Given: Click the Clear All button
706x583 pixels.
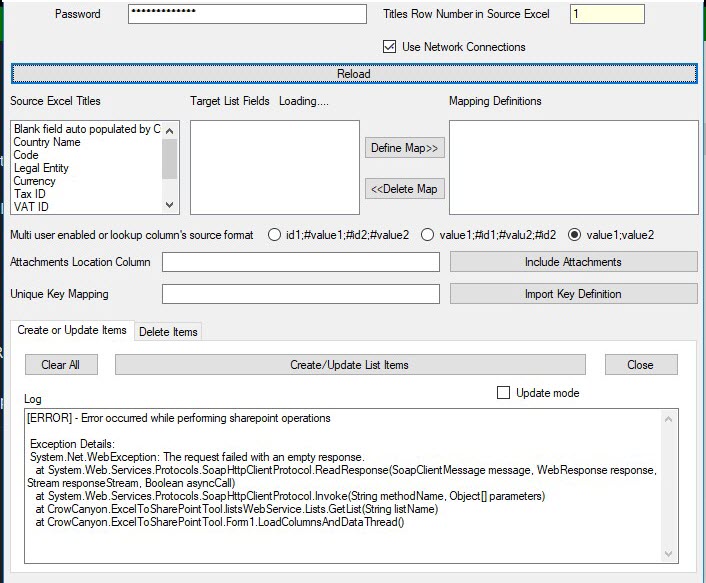Looking at the screenshot, I should (61, 365).
